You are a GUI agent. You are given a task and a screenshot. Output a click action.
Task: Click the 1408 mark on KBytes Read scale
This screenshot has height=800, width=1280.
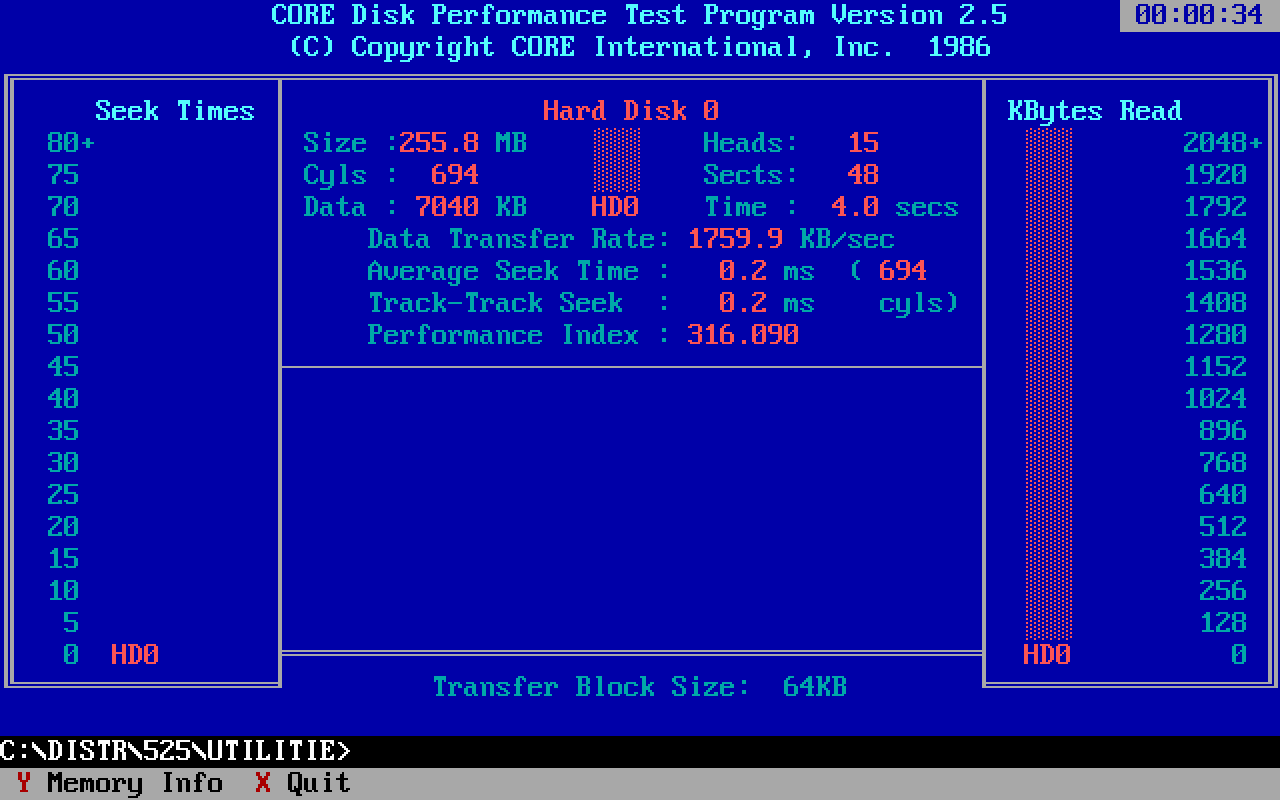pyautogui.click(x=1215, y=303)
